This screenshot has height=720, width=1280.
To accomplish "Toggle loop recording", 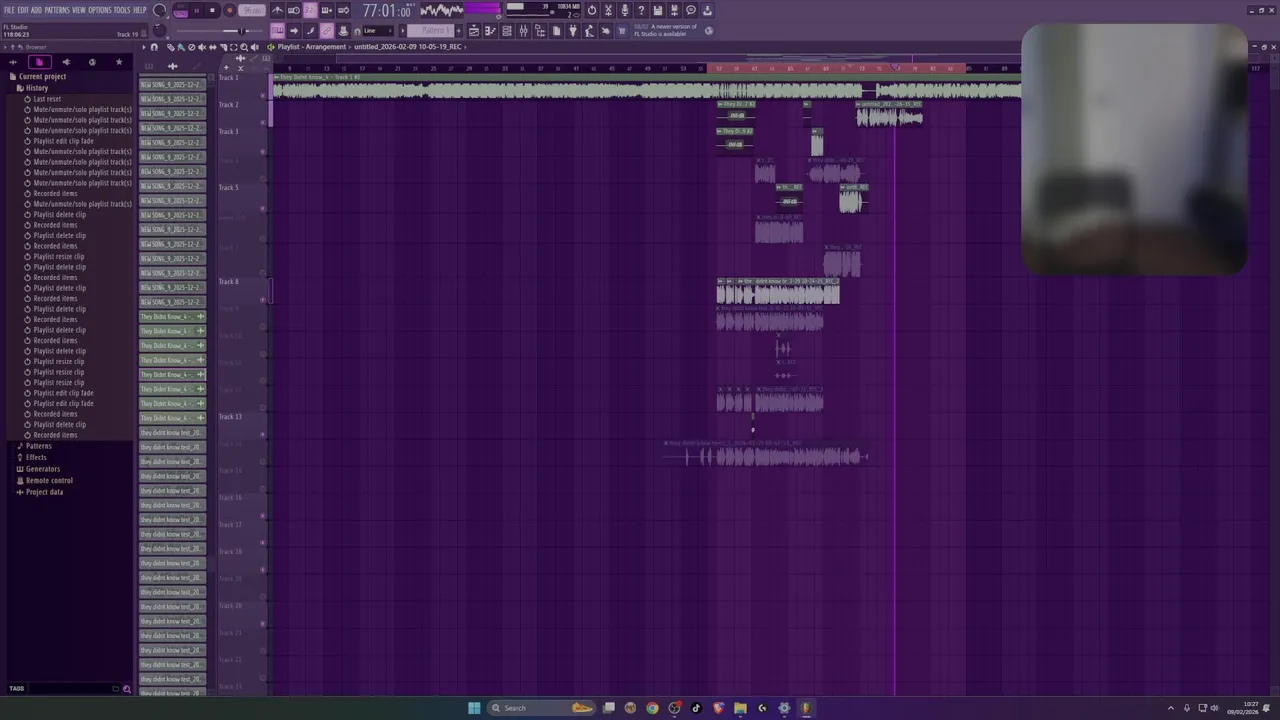I will point(343,10).
